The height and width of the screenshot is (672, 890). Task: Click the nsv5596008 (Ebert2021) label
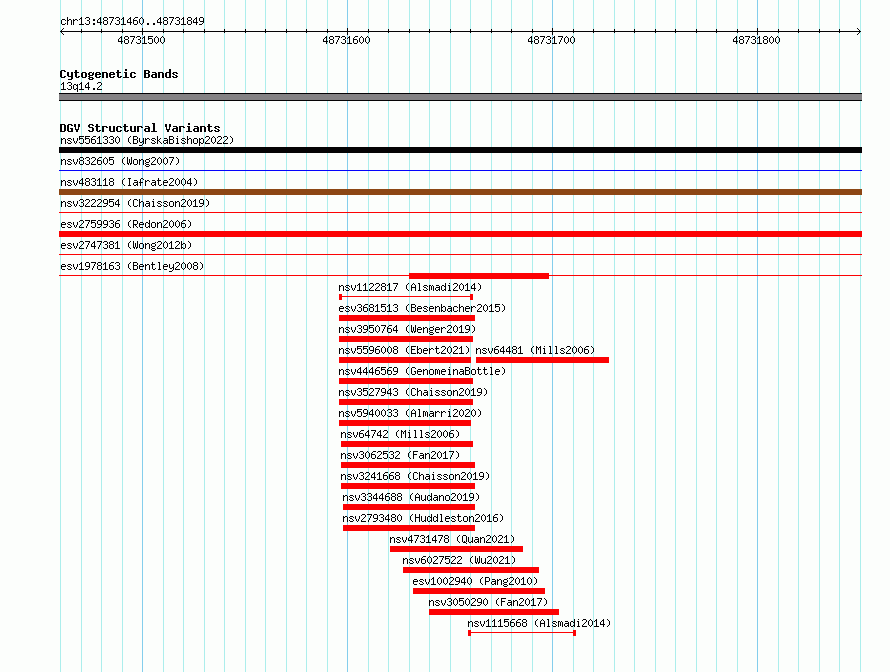pos(404,350)
